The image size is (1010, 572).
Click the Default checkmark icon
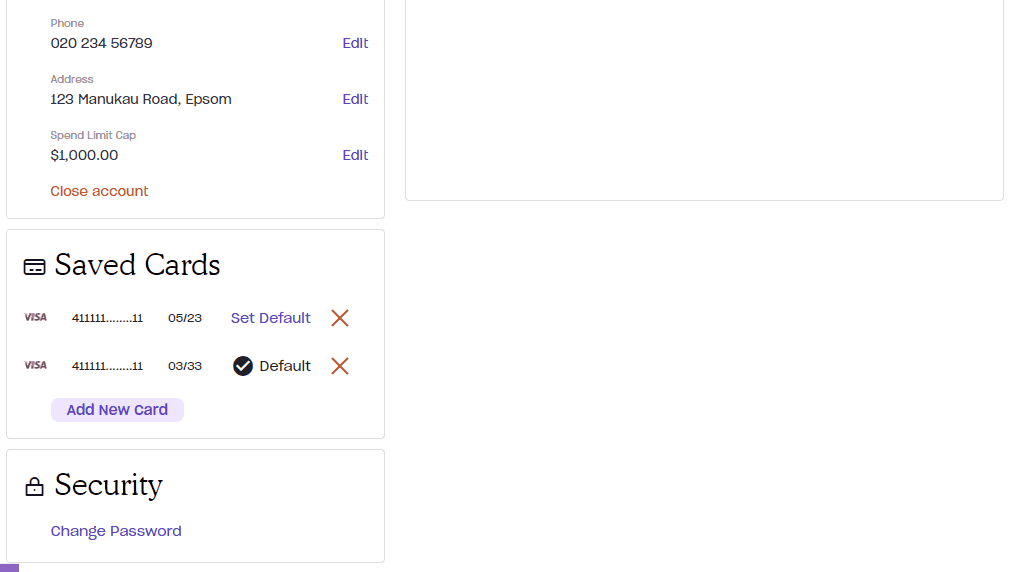(243, 367)
